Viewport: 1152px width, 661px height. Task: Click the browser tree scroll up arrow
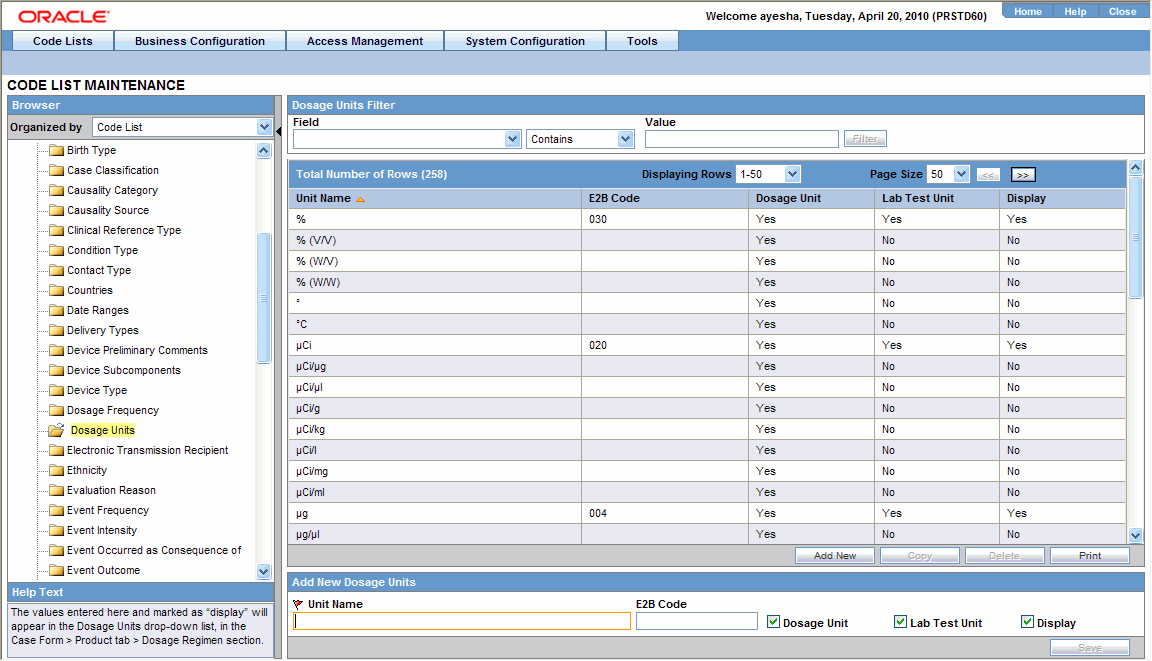(x=264, y=151)
